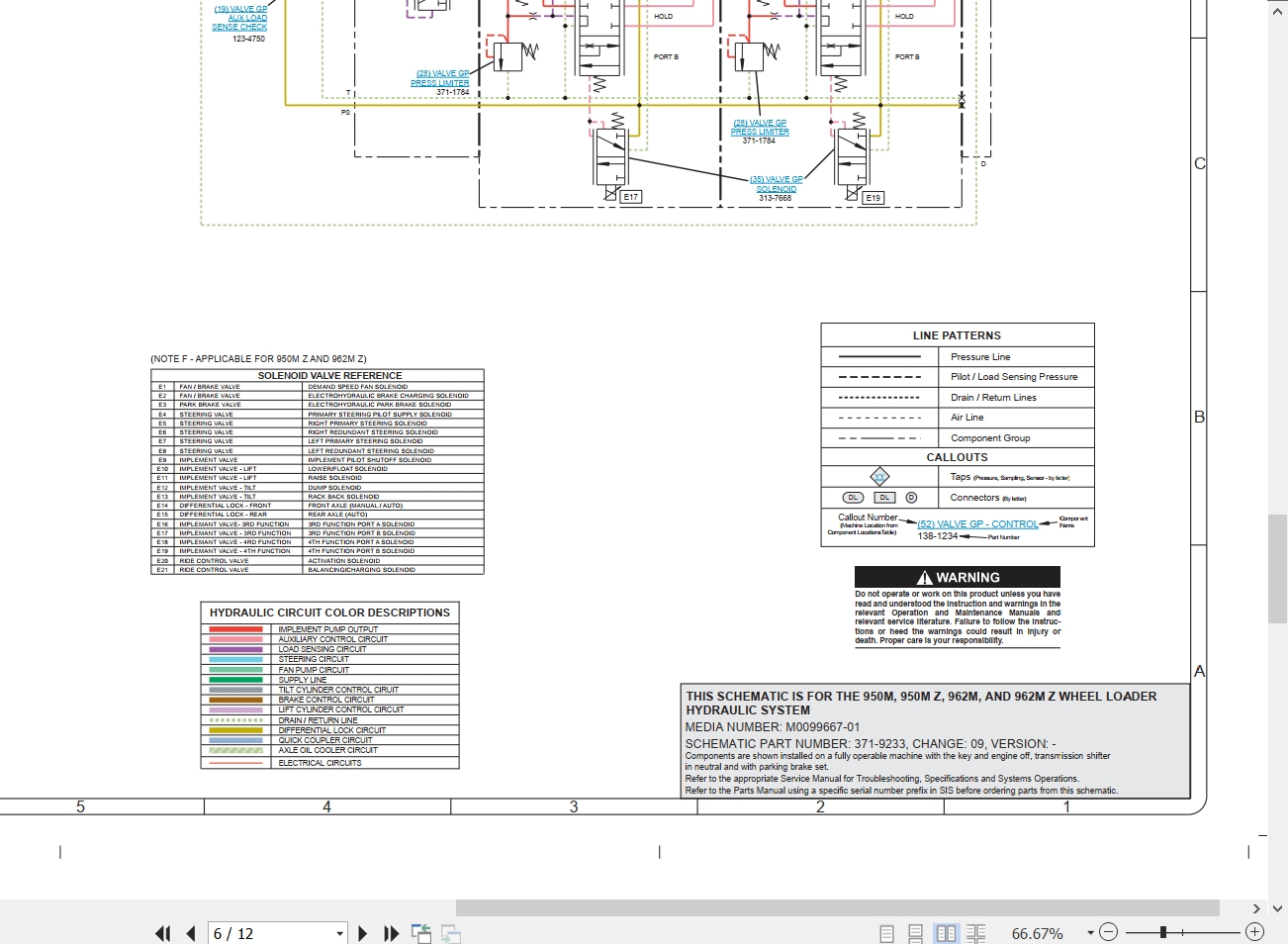The image size is (1288, 944).
Task: Click the E19 solenoid label
Action: 873,198
